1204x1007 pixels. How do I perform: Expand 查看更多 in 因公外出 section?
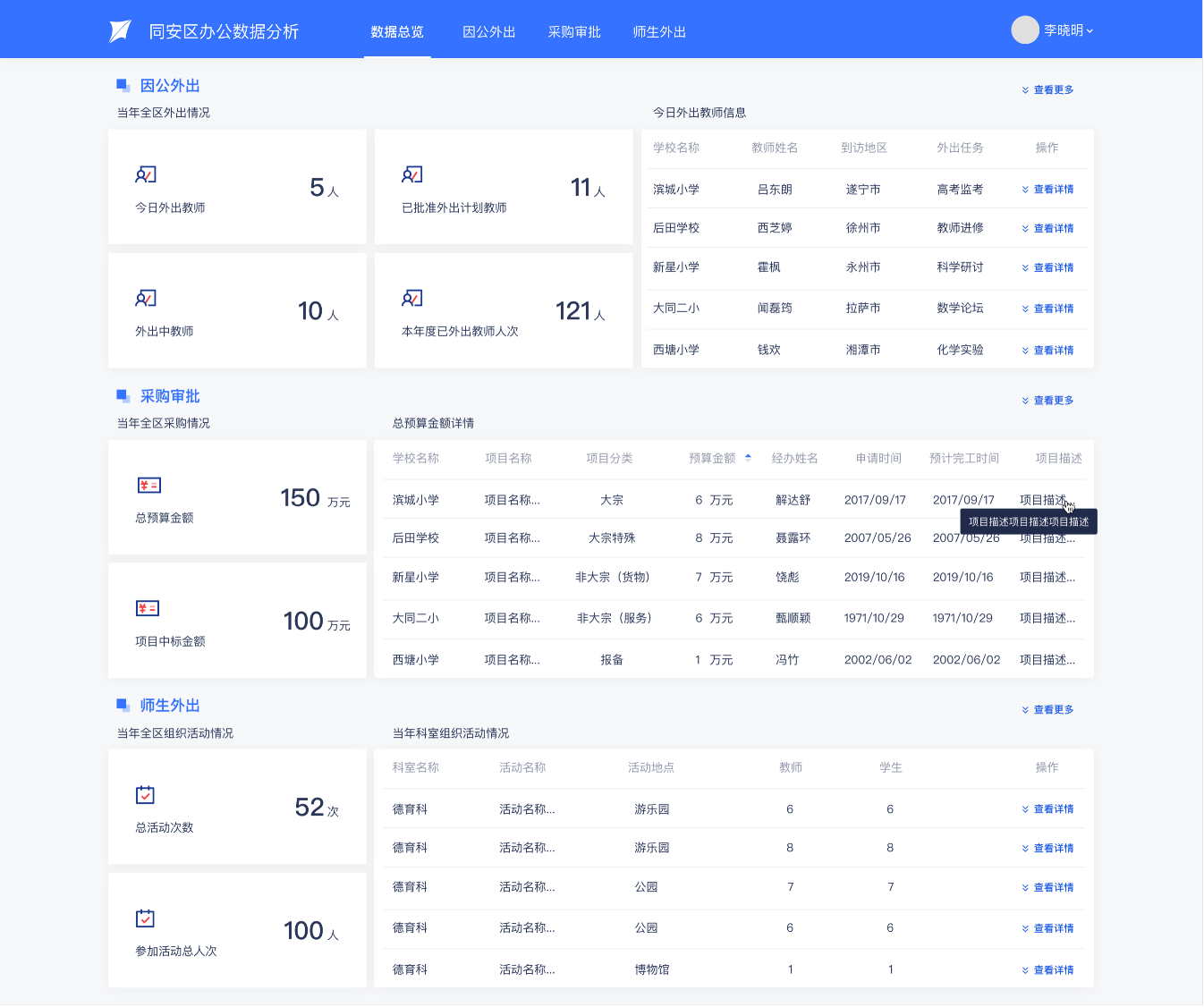pyautogui.click(x=1047, y=89)
